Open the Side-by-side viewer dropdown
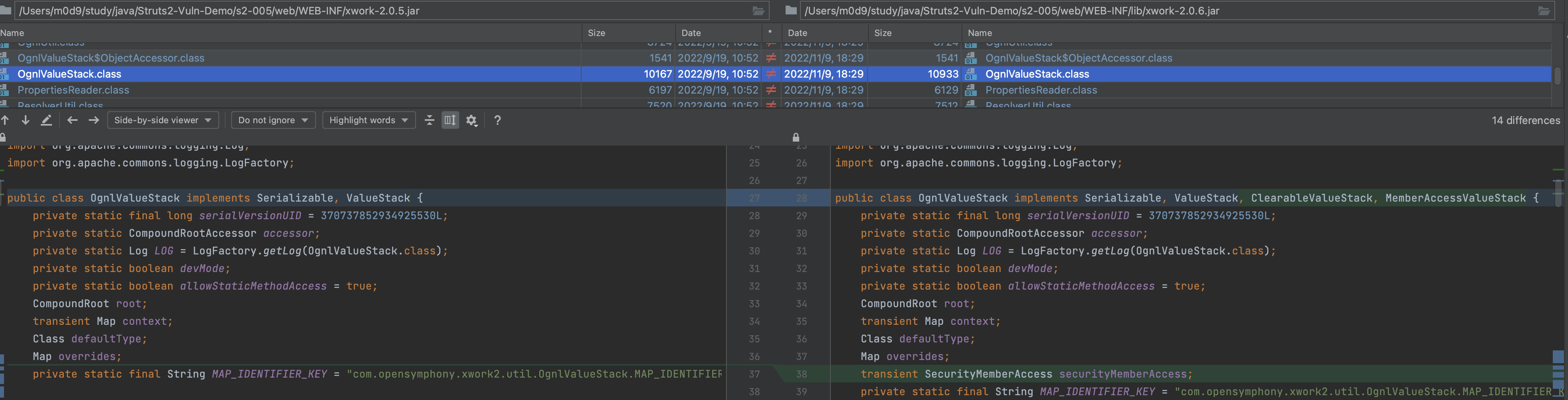This screenshot has height=400, width=1568. click(162, 120)
